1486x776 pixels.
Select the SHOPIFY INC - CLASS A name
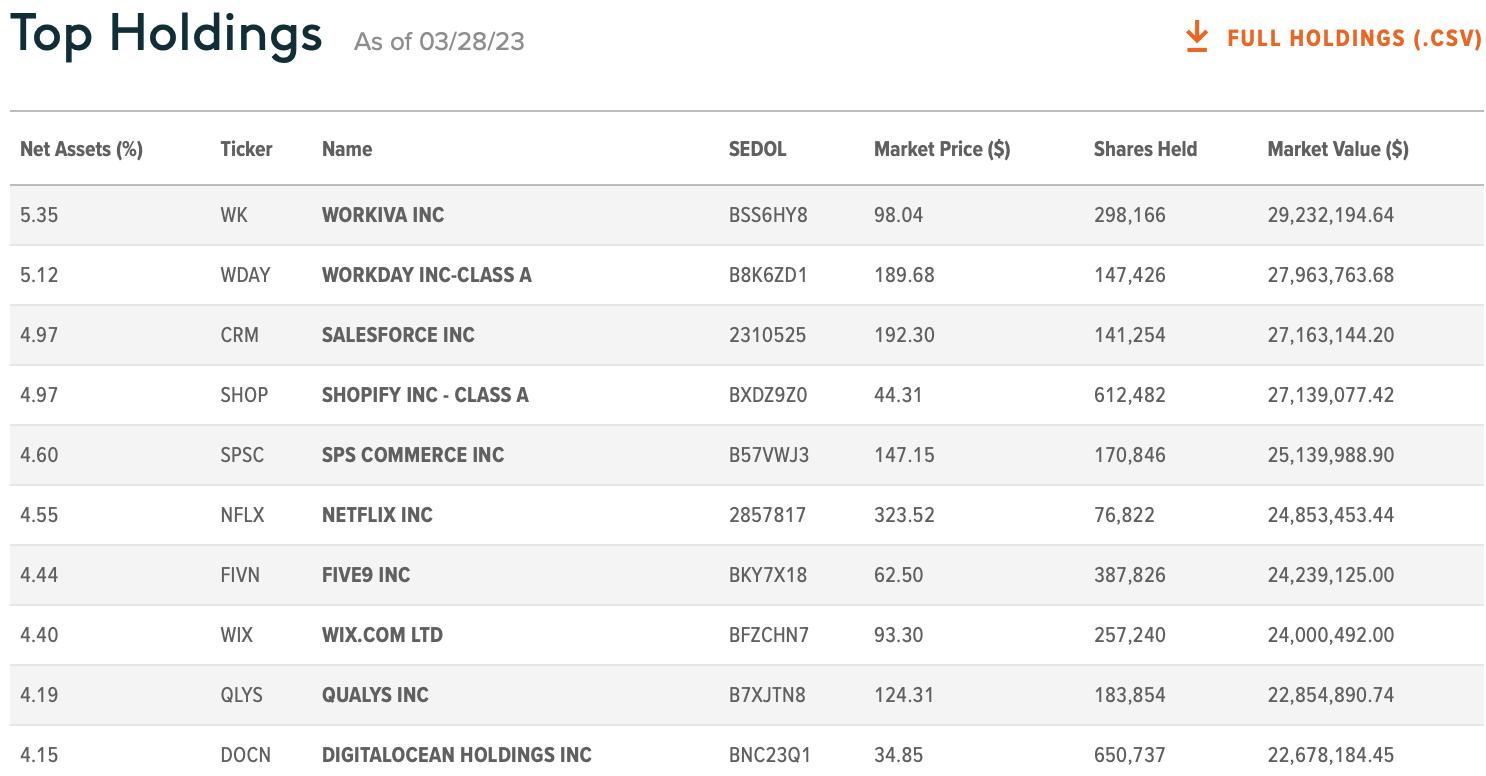click(x=425, y=395)
